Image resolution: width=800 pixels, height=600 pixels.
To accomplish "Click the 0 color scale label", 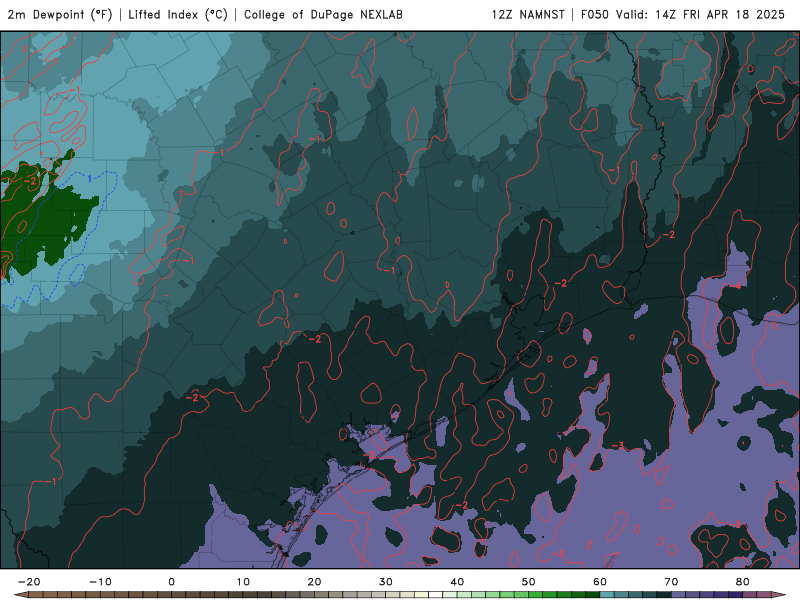I will pos(171,582).
